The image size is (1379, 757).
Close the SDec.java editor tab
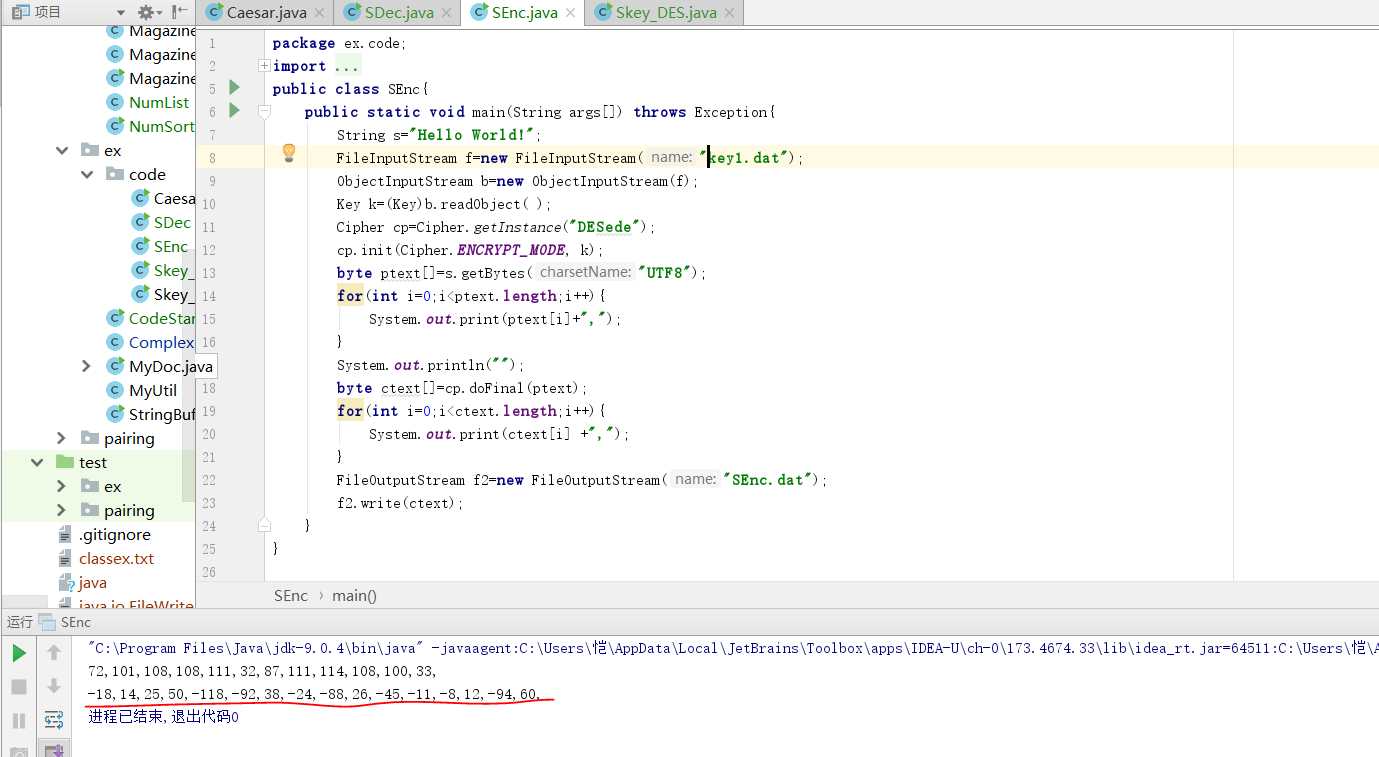coord(448,13)
